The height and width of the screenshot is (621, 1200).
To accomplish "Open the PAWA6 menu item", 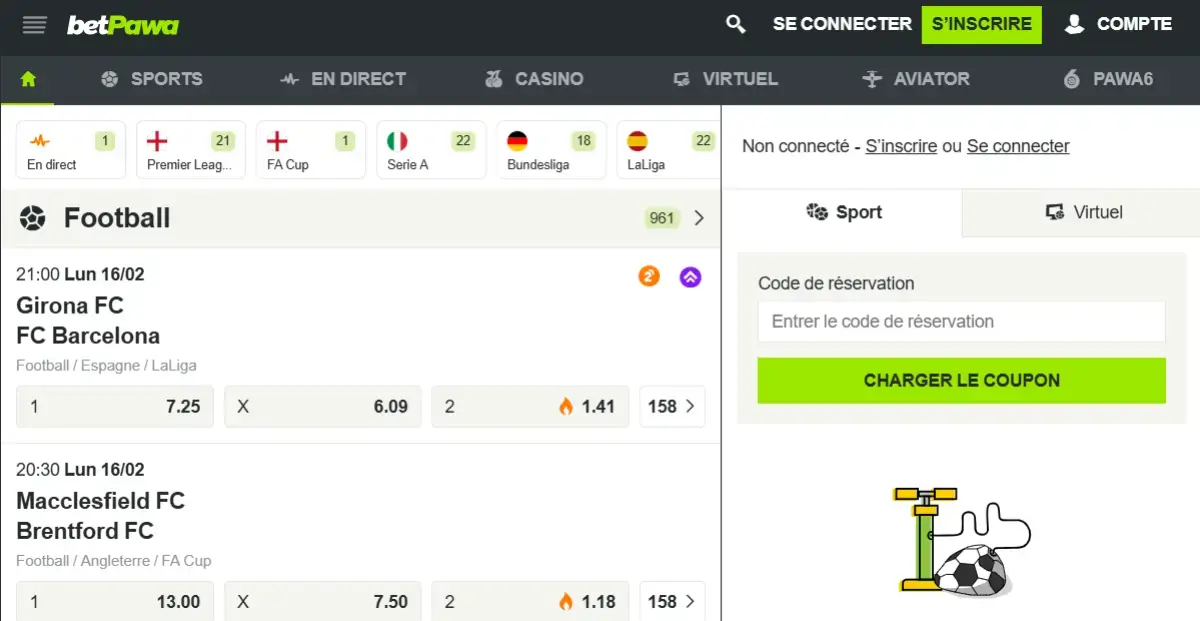I will [x=1110, y=79].
